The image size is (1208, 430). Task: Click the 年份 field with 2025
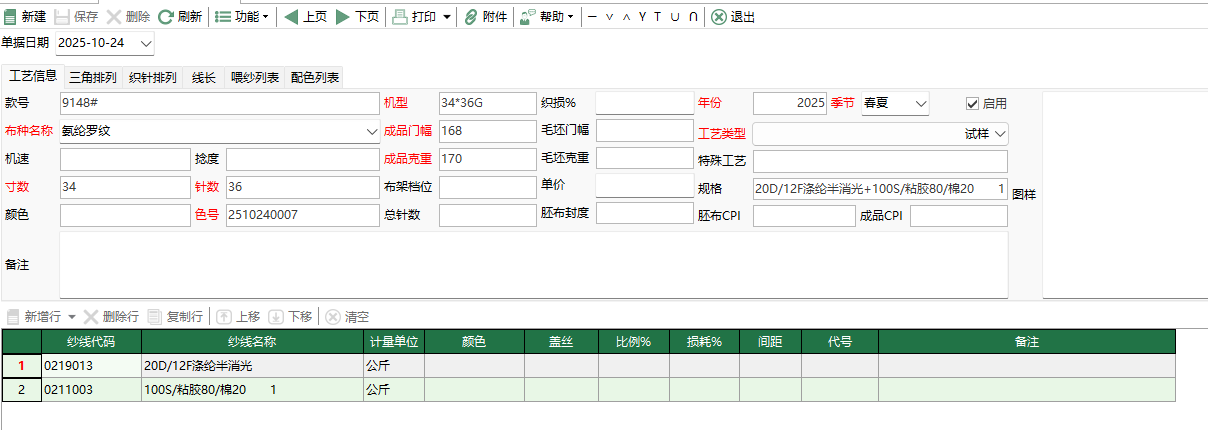pos(790,103)
